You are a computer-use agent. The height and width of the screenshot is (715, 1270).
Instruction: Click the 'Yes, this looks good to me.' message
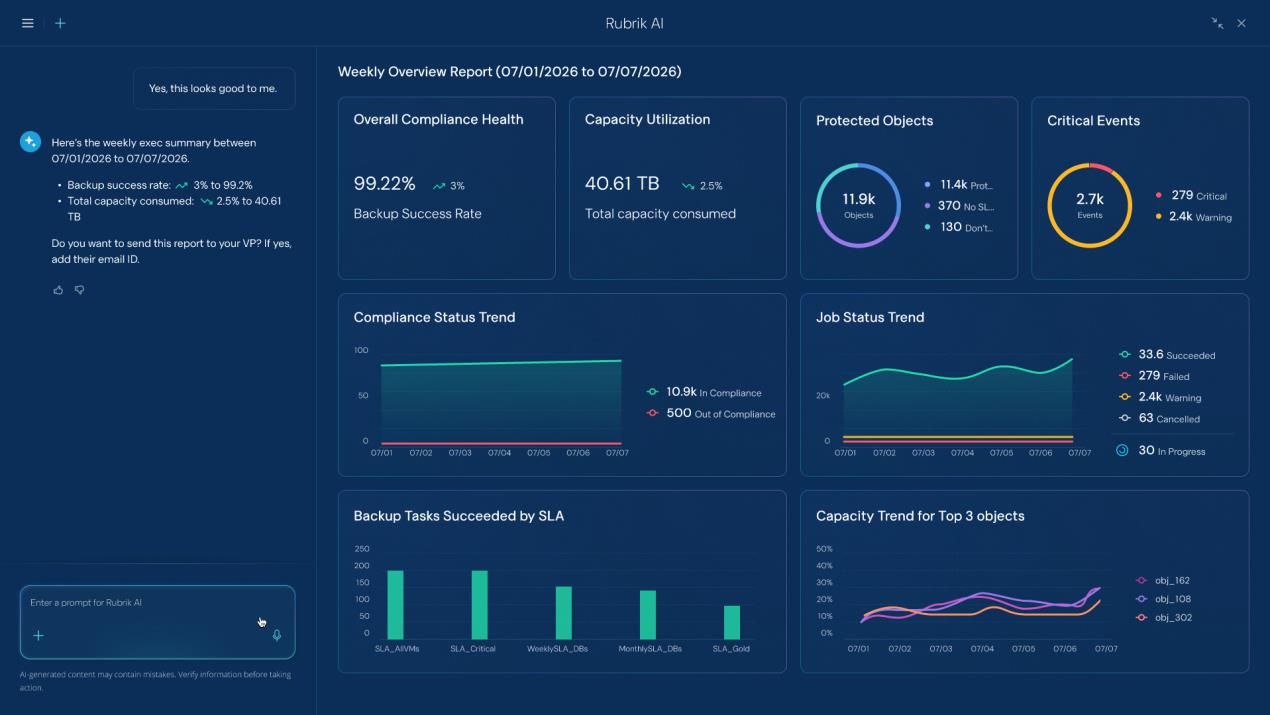pos(213,88)
